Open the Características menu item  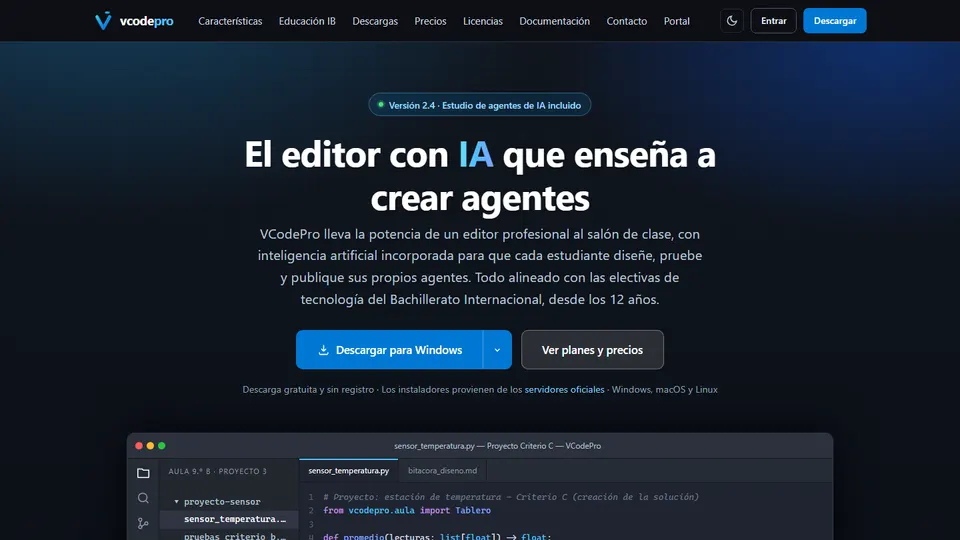230,21
